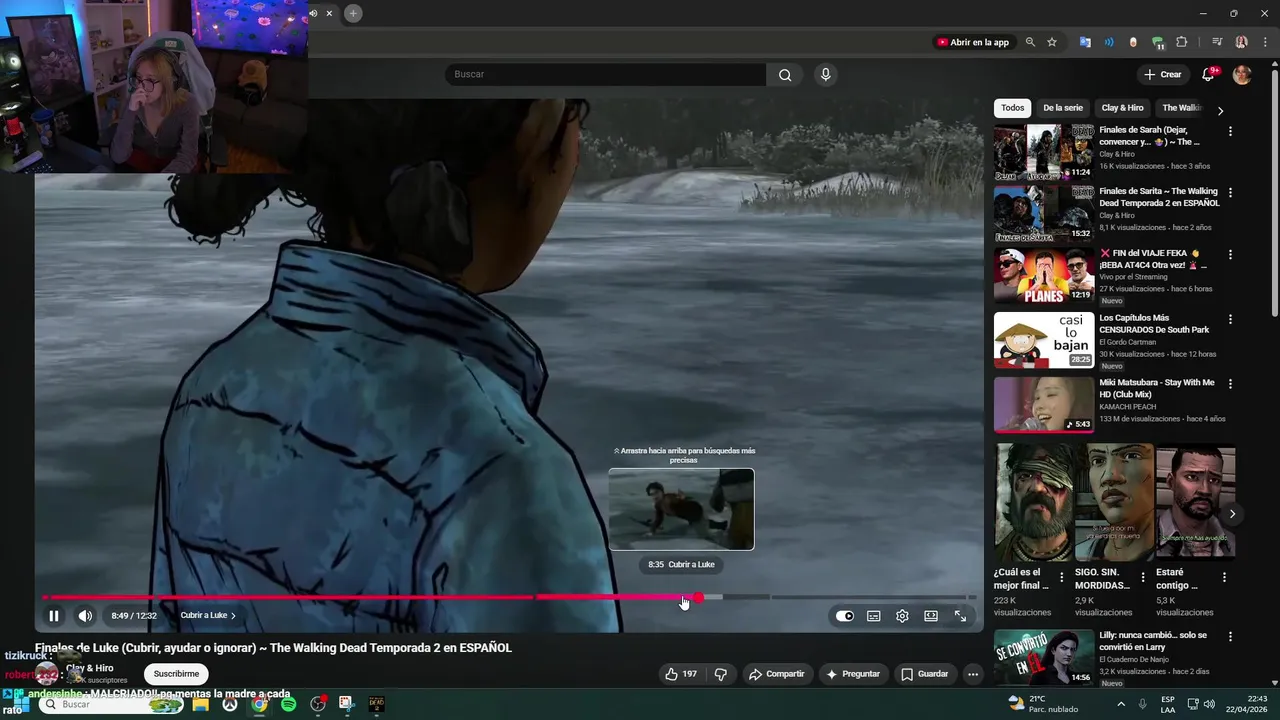Open the Chrome profile avatar
Viewport: 1280px width, 720px height.
pyautogui.click(x=1241, y=42)
